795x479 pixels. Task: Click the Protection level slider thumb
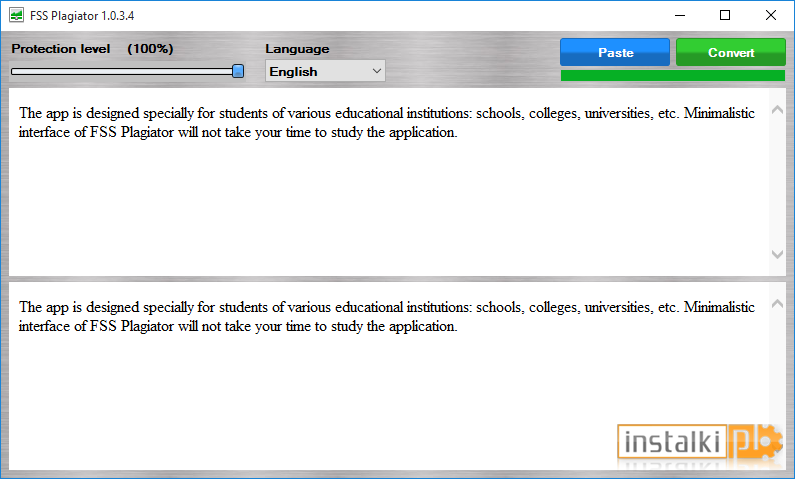click(x=238, y=71)
